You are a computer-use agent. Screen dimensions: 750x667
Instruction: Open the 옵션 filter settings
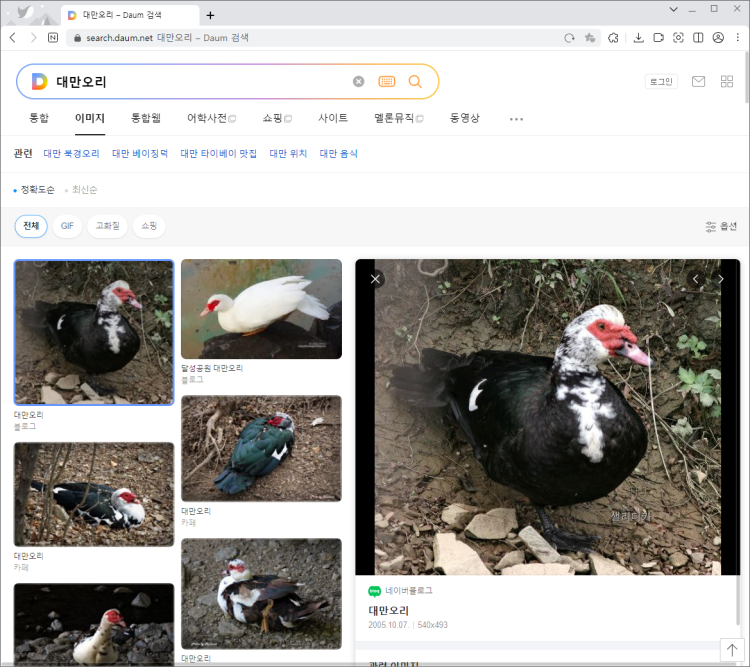click(721, 226)
